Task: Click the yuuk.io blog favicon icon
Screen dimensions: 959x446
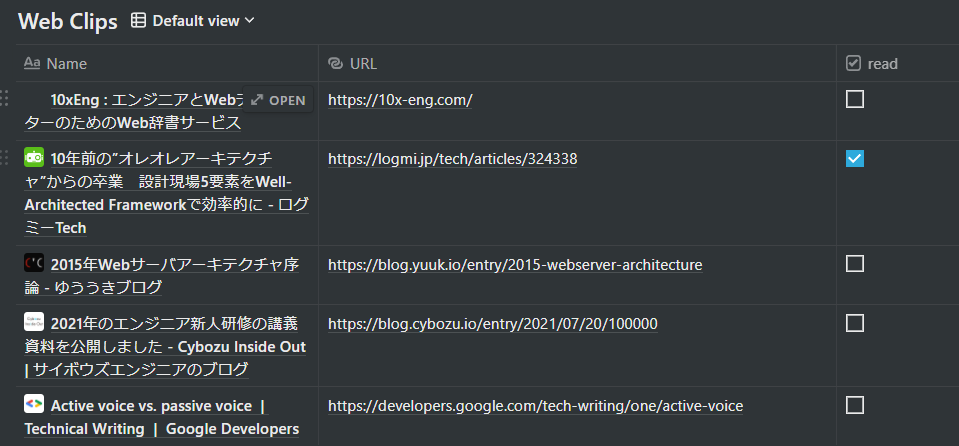Action: (34, 263)
